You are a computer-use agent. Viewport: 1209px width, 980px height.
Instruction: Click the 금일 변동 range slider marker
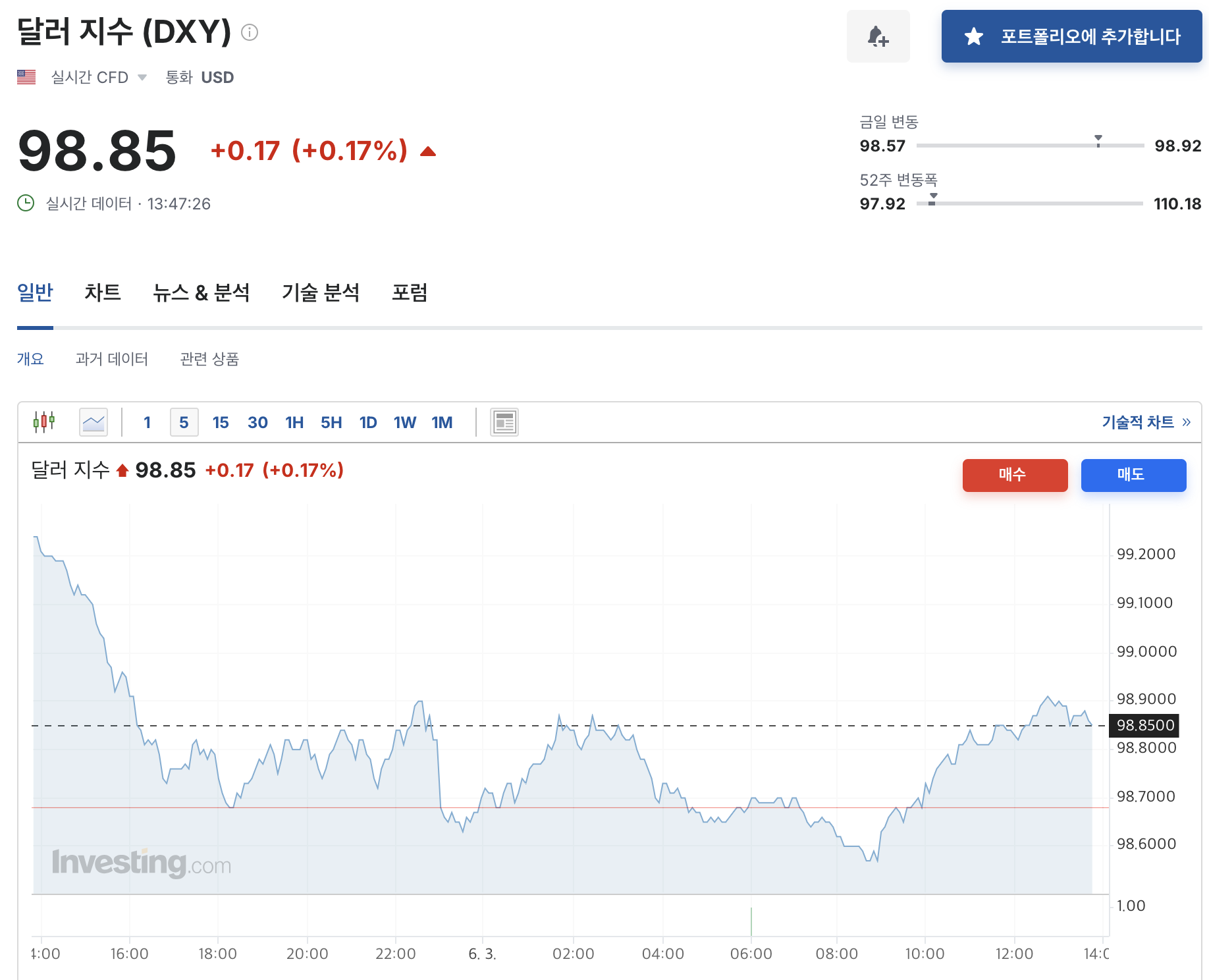pos(1098,141)
